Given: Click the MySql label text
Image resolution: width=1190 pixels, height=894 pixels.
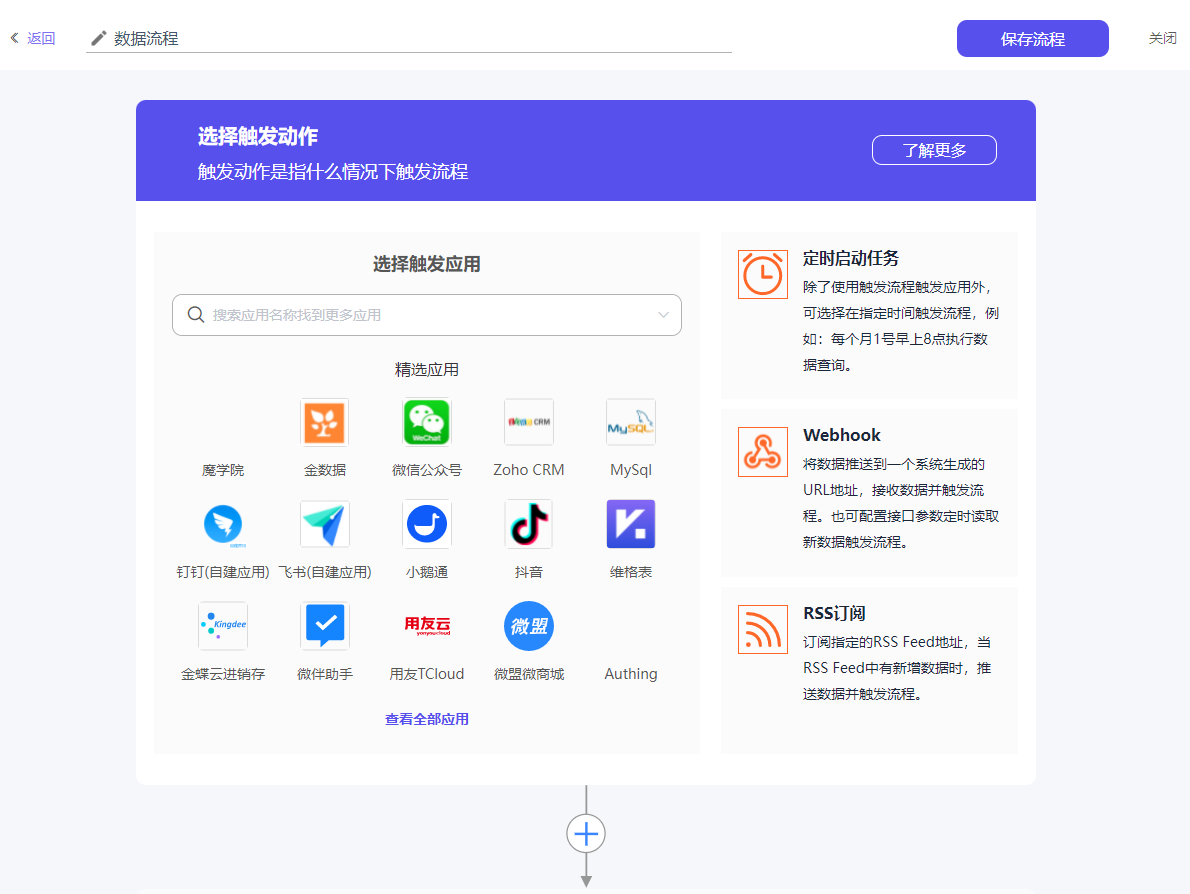Looking at the screenshot, I should pyautogui.click(x=631, y=470).
